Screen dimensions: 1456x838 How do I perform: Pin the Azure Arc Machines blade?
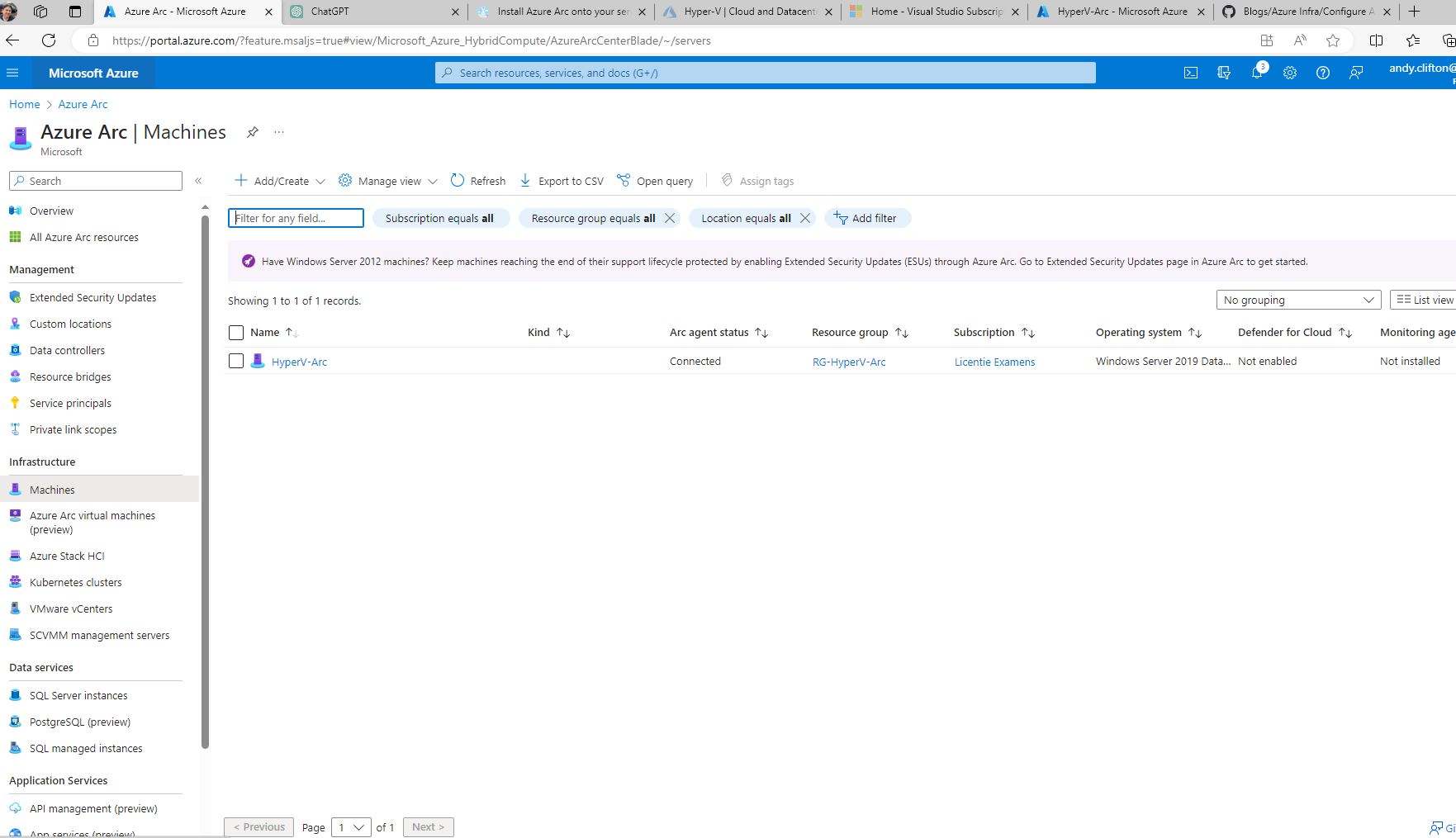tap(253, 132)
